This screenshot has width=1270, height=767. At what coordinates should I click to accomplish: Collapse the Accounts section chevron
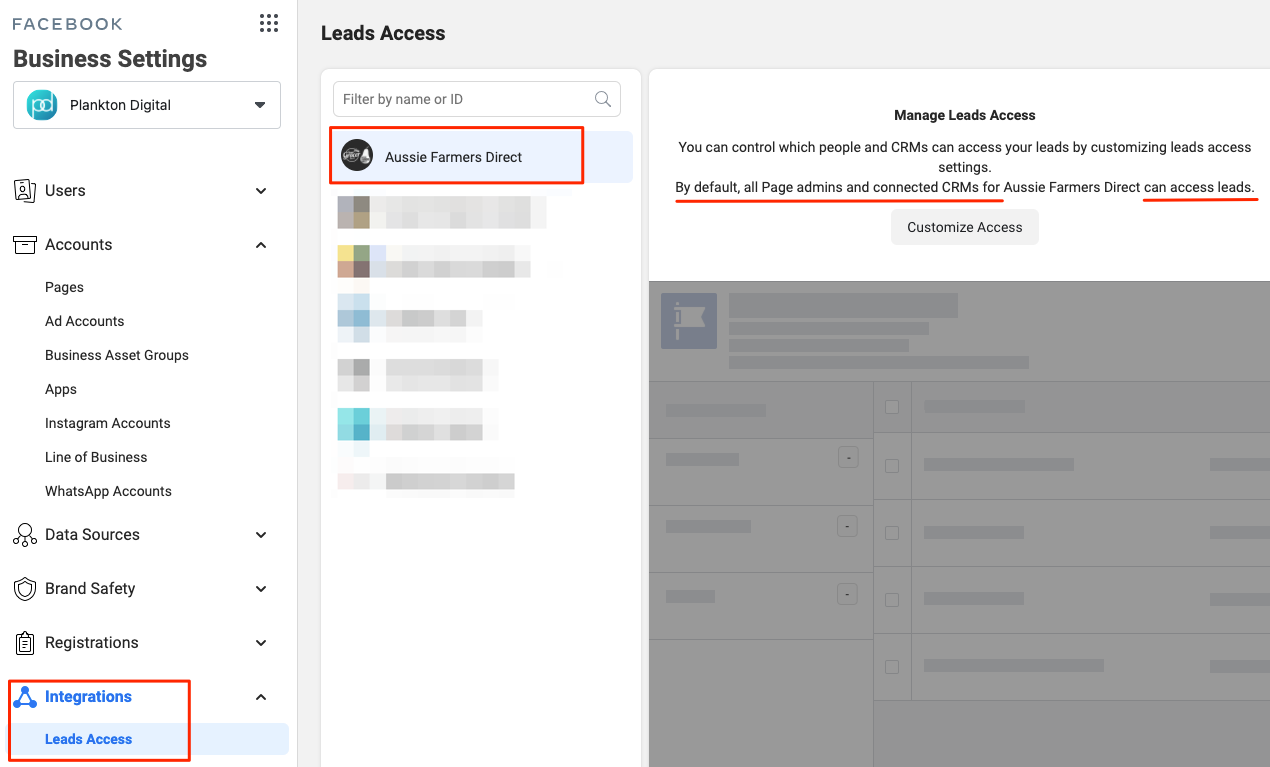click(x=261, y=245)
